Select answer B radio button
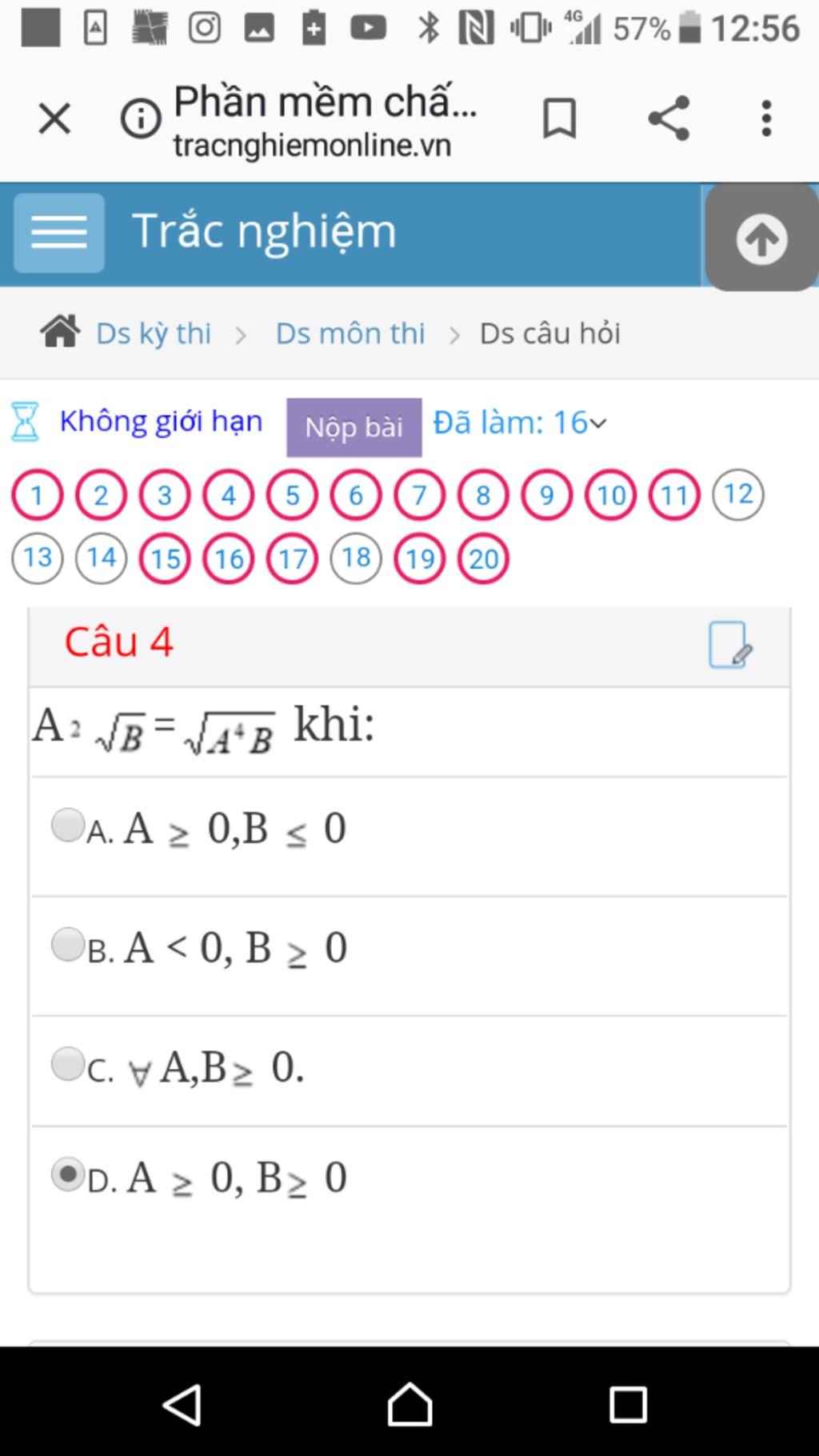The image size is (819, 1456). [68, 945]
